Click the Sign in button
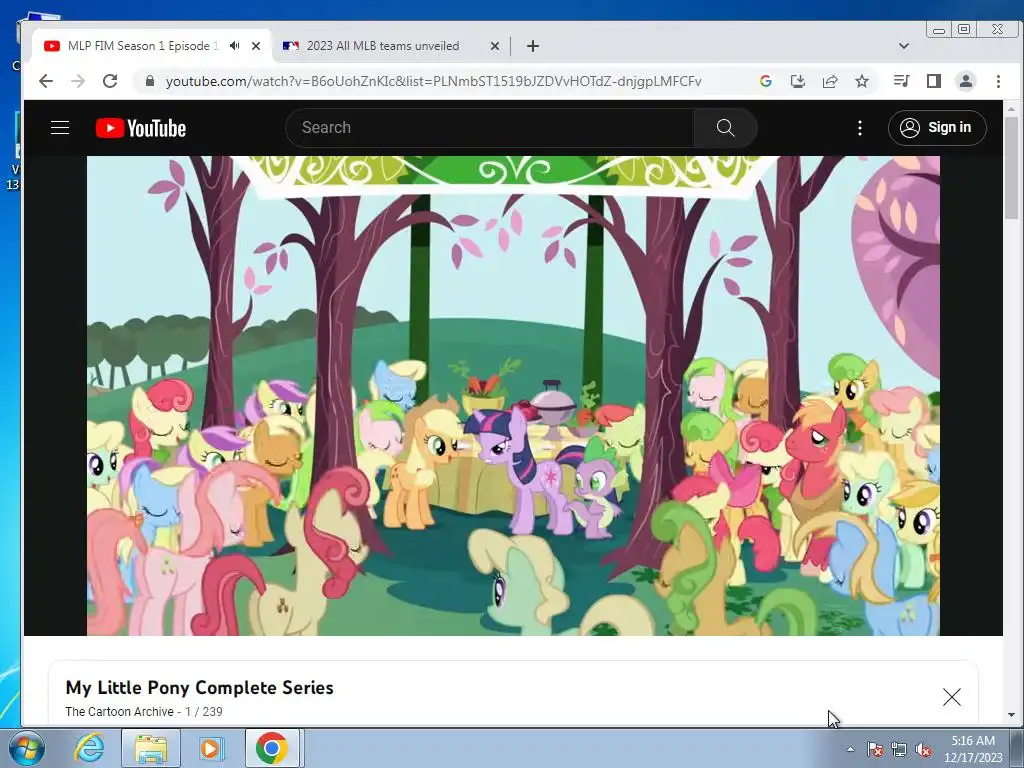This screenshot has width=1024, height=768. (937, 127)
